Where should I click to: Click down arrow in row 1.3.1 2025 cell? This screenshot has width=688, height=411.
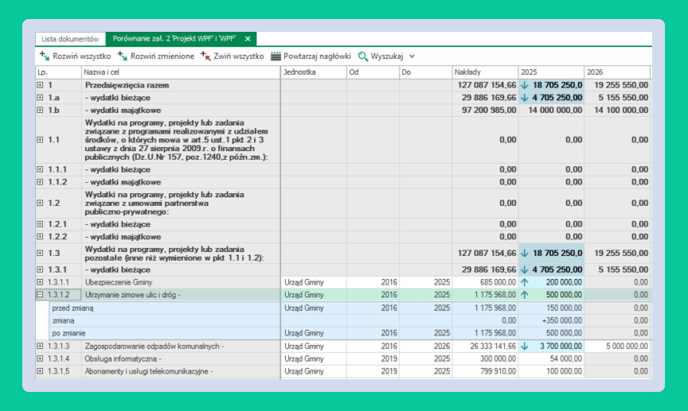click(524, 269)
